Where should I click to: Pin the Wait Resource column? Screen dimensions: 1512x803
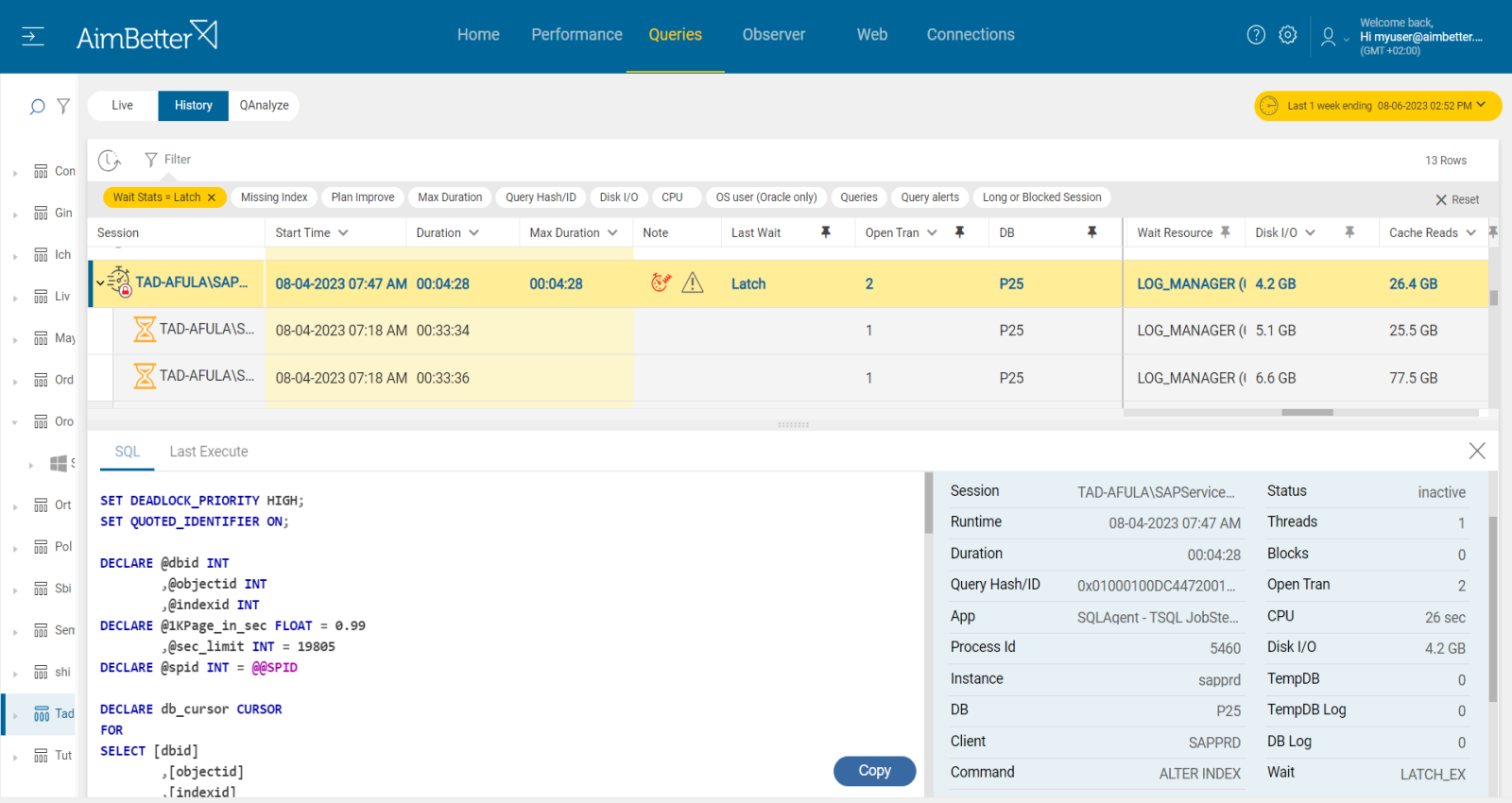point(1226,232)
